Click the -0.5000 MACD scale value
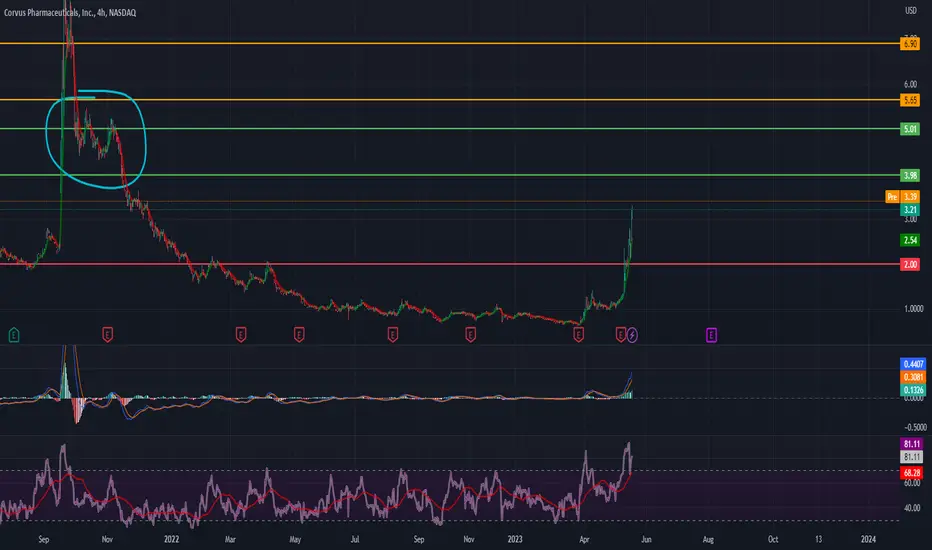The width and height of the screenshot is (932, 550). (915, 427)
